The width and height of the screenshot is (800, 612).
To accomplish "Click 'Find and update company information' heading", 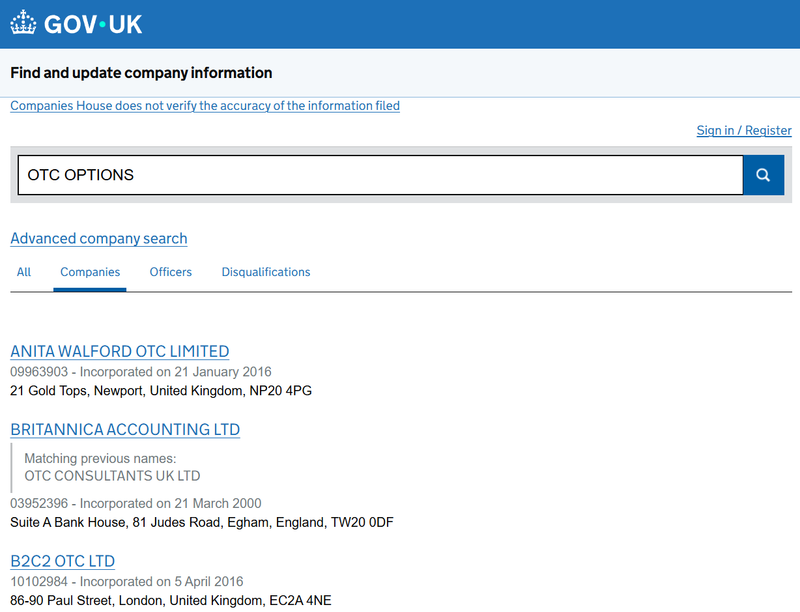I will [x=141, y=73].
